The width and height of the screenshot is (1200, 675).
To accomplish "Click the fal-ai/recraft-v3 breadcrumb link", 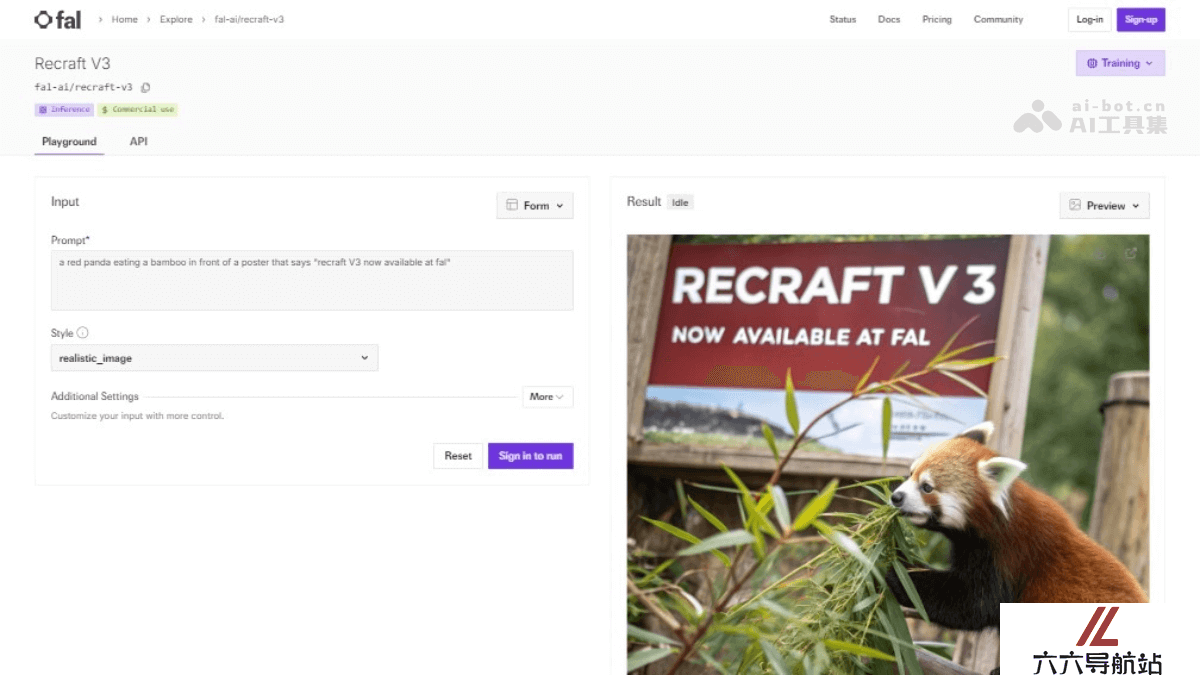I will (249, 19).
